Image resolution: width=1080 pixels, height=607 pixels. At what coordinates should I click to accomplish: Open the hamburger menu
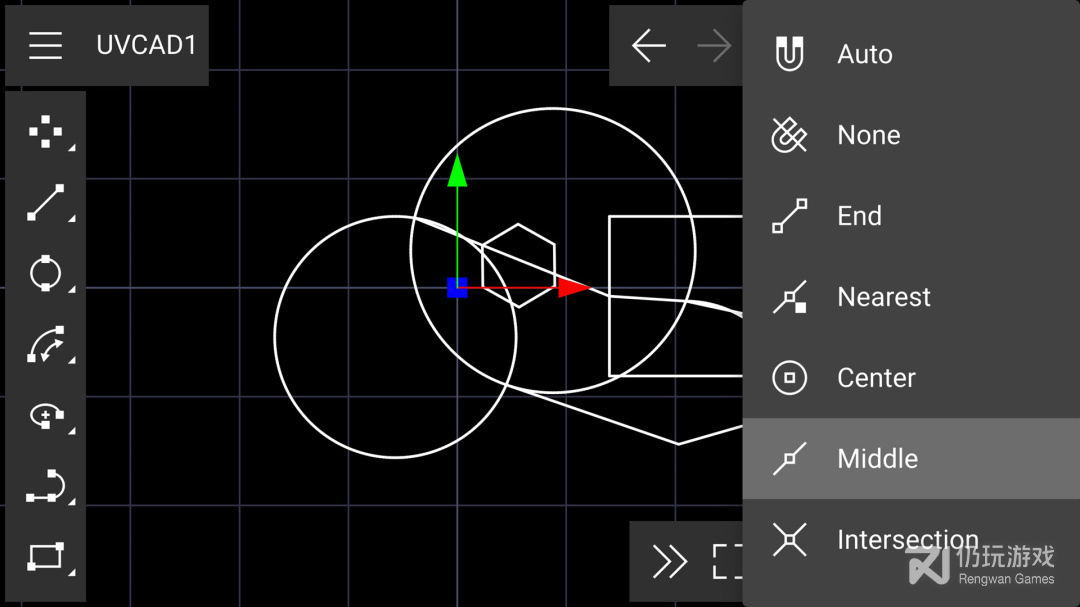pyautogui.click(x=45, y=45)
